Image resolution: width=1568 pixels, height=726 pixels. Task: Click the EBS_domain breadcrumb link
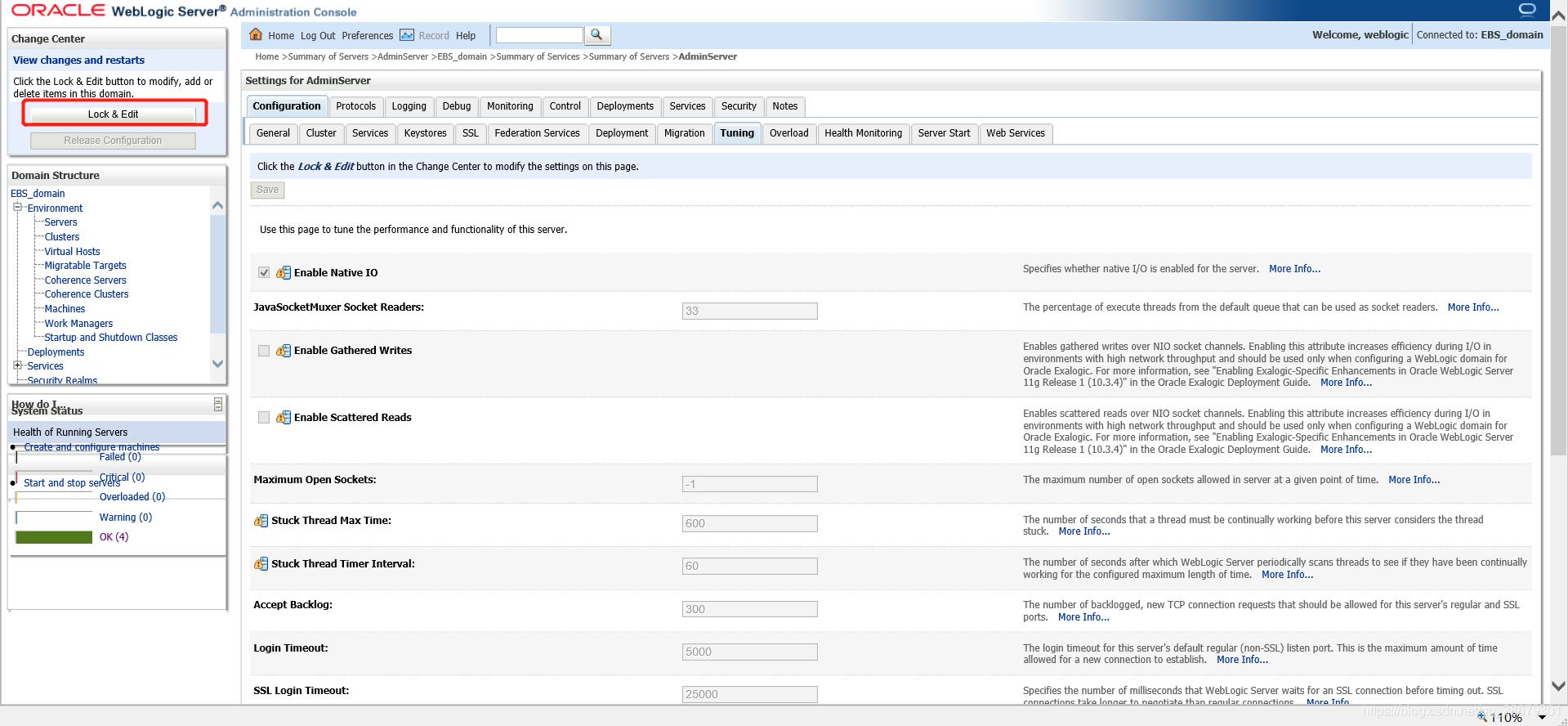point(462,56)
